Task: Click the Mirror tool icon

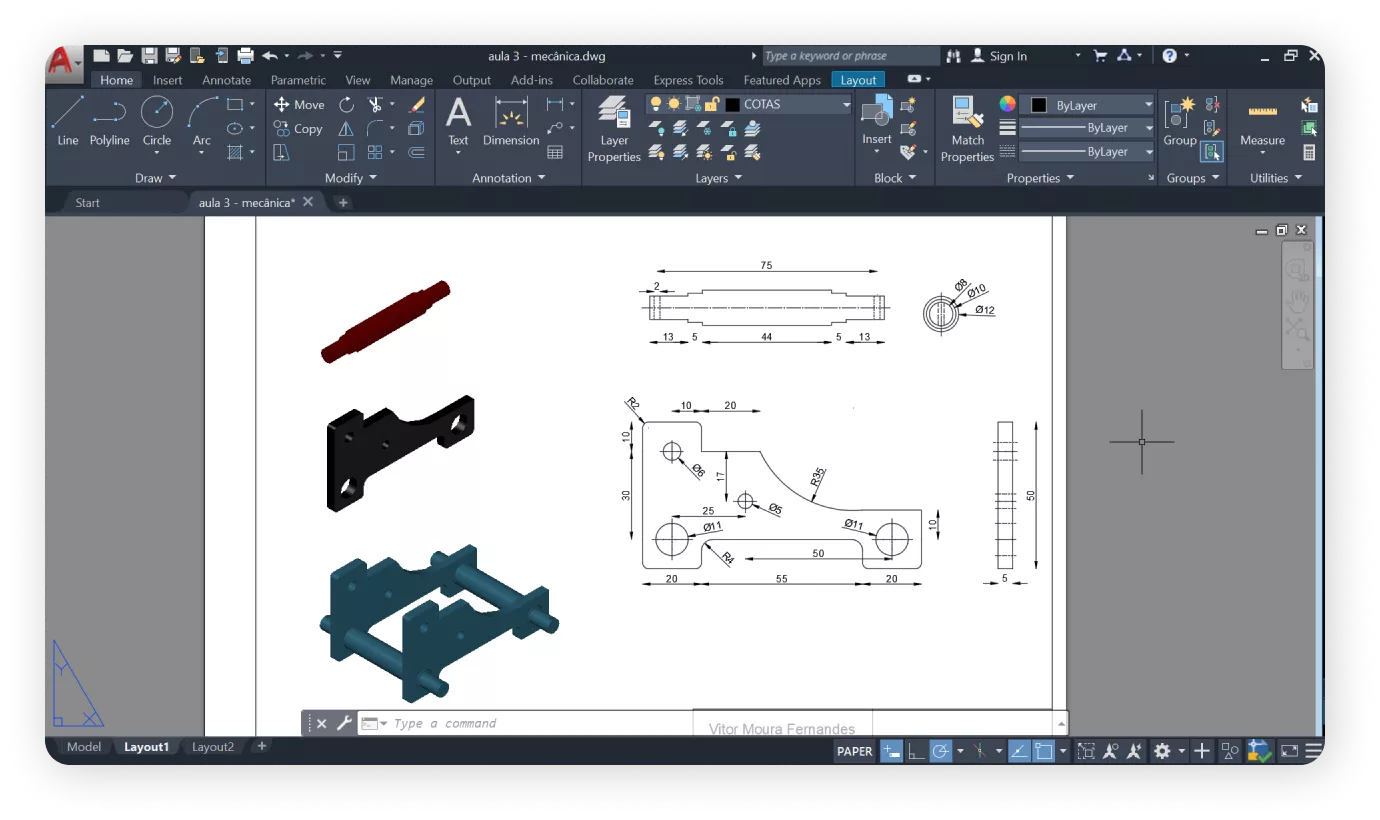Action: coord(346,128)
